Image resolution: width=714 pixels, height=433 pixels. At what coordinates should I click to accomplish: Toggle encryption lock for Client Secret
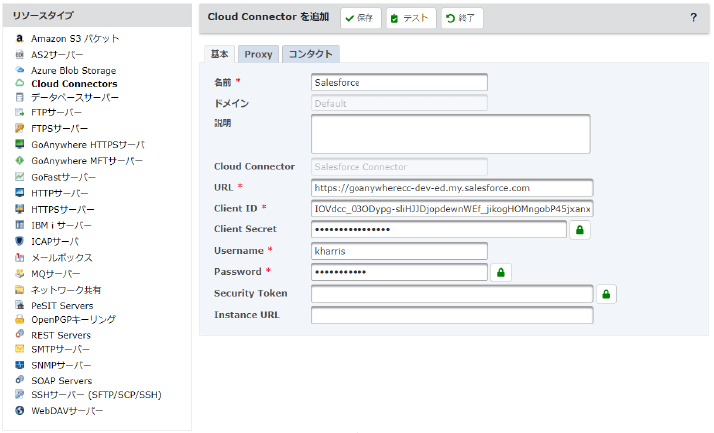[579, 230]
